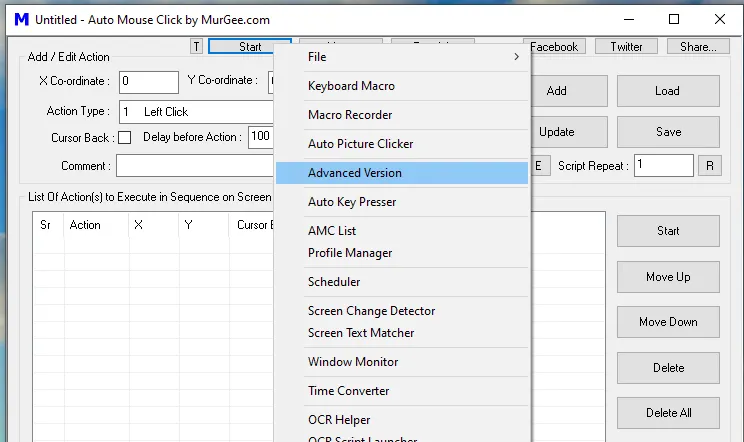
Task: Click the Twitter button
Action: tap(626, 46)
